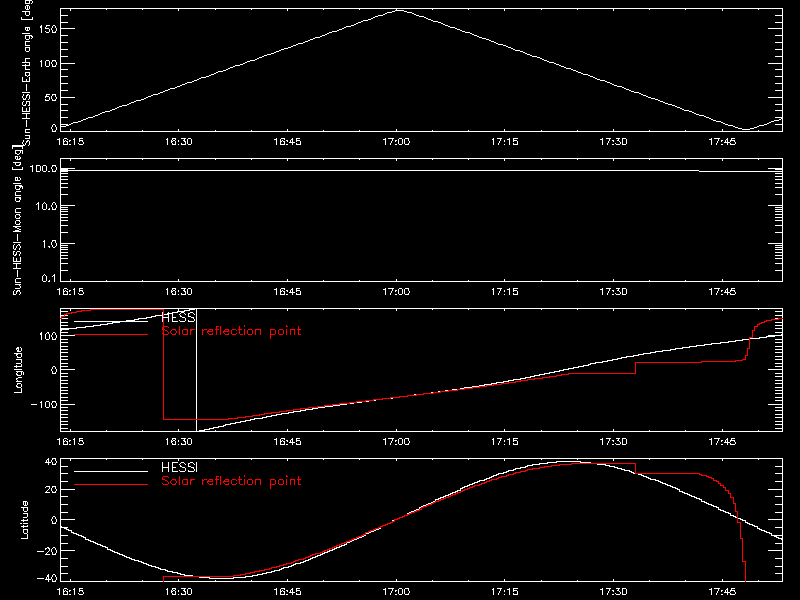The width and height of the screenshot is (800, 600).
Task: Select the 100 tick on Earth angle axis
Action: click(48, 64)
